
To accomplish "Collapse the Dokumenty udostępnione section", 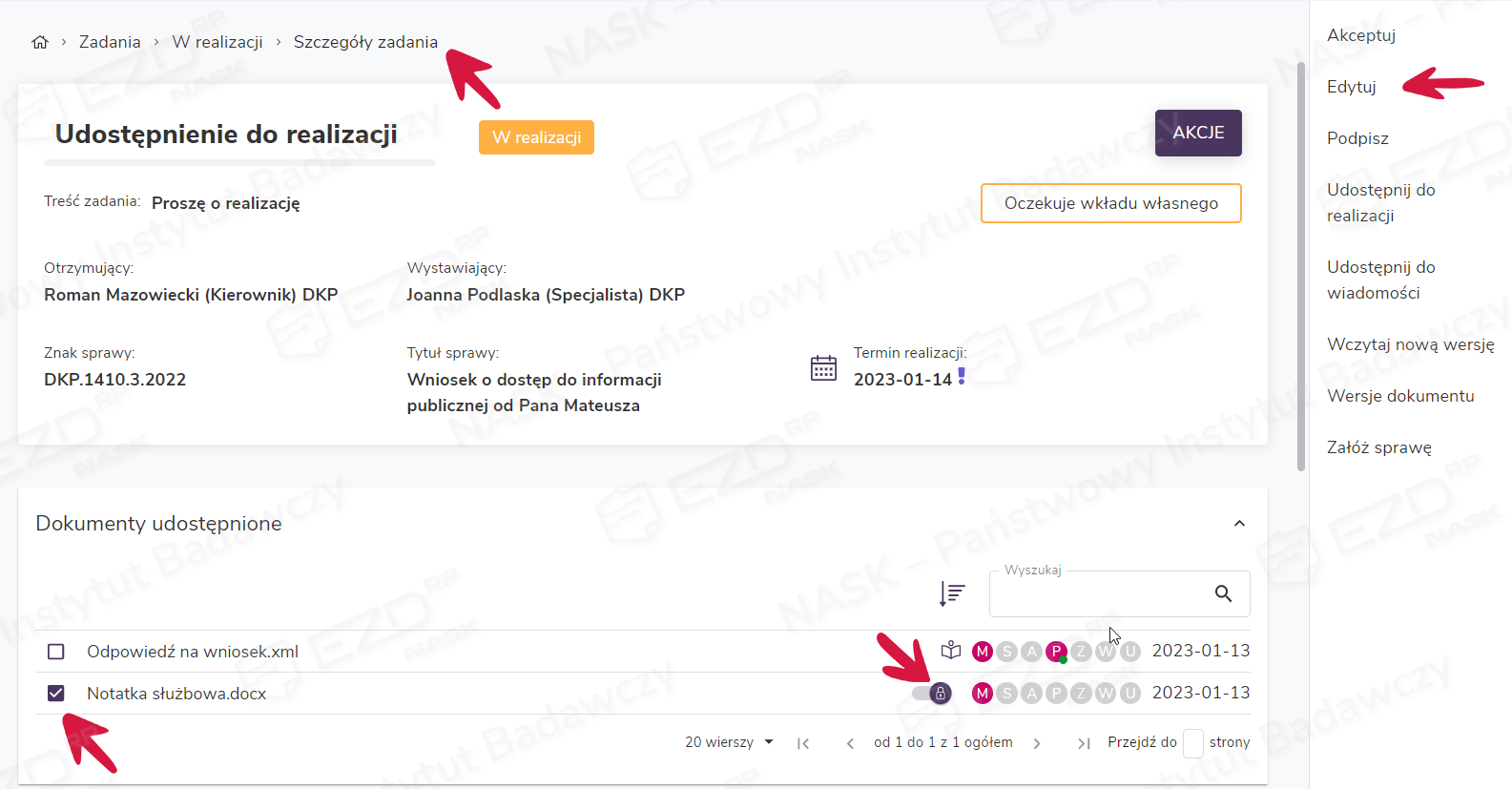I will (1239, 523).
